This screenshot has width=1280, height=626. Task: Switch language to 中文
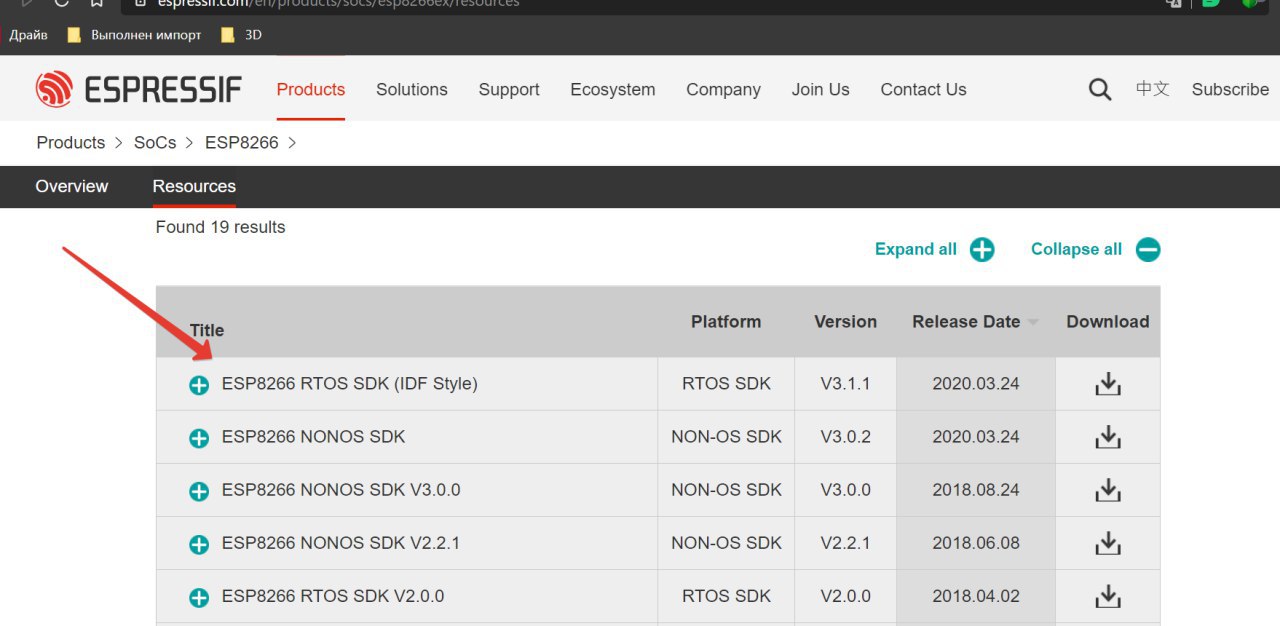pyautogui.click(x=1152, y=89)
